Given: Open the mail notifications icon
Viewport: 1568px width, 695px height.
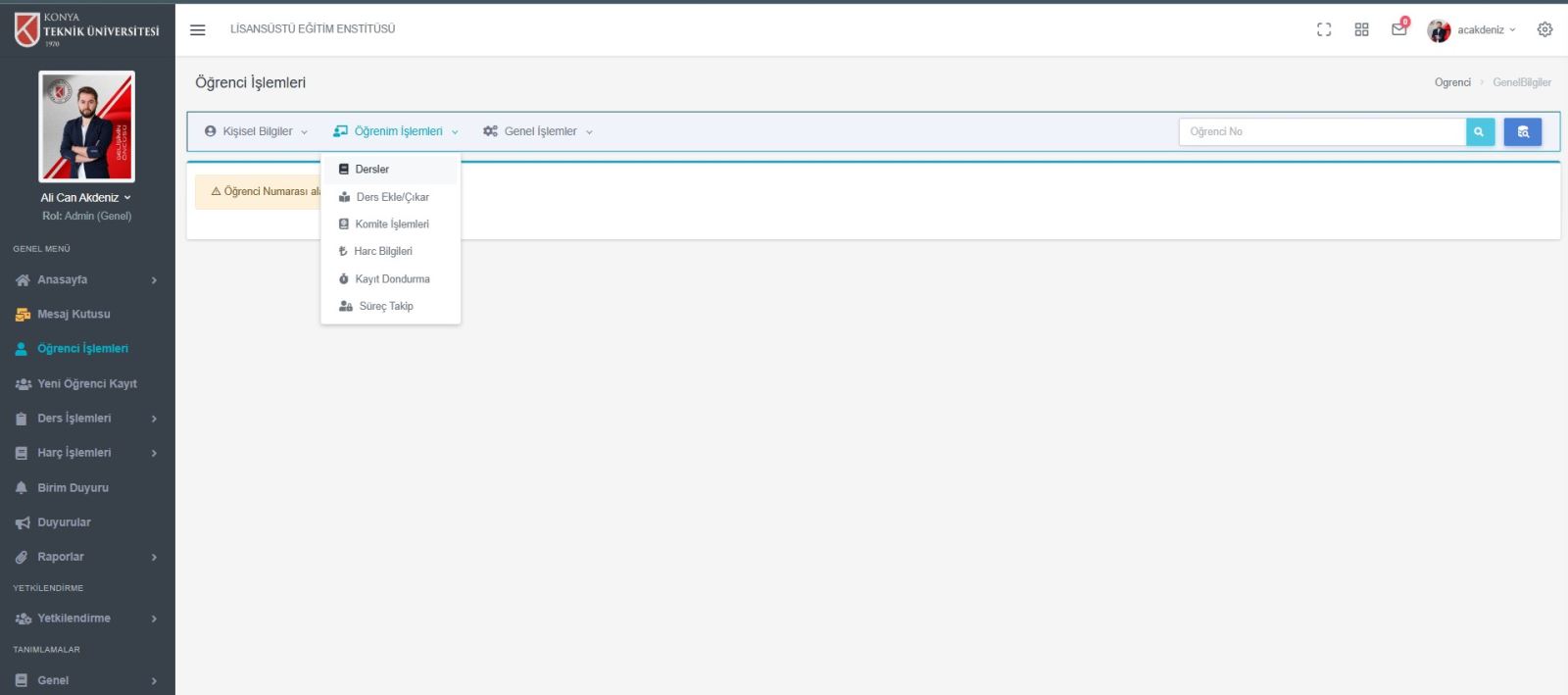Looking at the screenshot, I should click(x=1398, y=29).
